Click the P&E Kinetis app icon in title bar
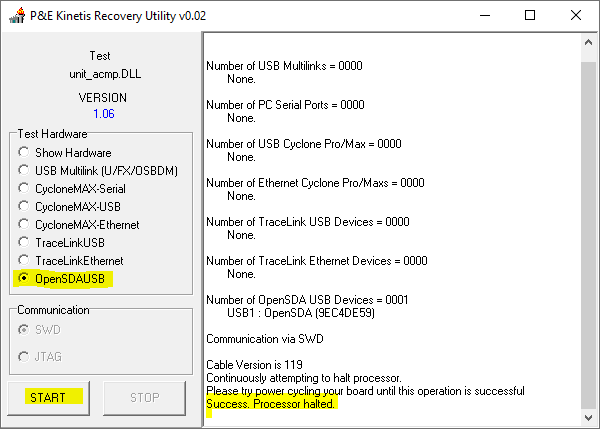This screenshot has height=429, width=600. point(17,15)
